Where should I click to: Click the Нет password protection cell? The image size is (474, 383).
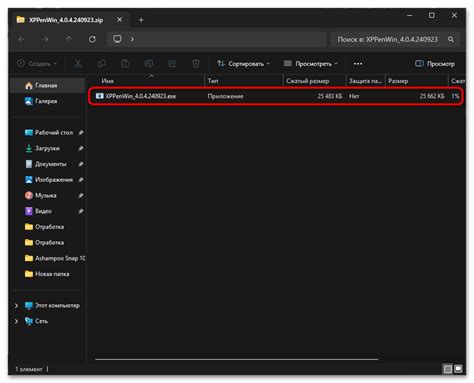(354, 96)
